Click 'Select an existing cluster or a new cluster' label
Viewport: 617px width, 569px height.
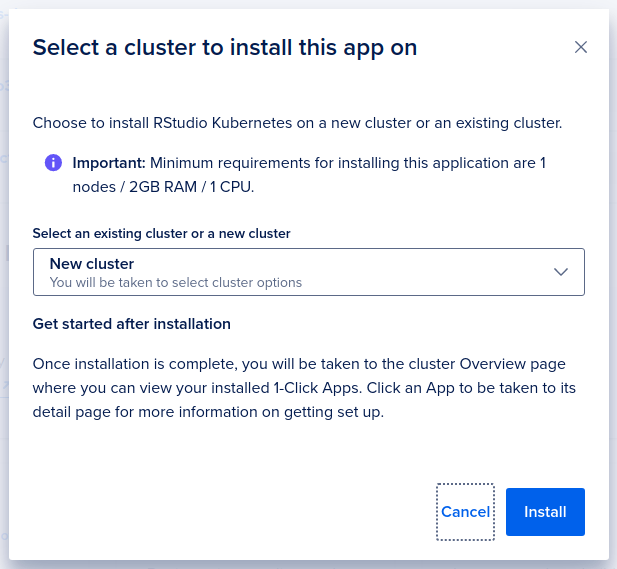point(161,233)
